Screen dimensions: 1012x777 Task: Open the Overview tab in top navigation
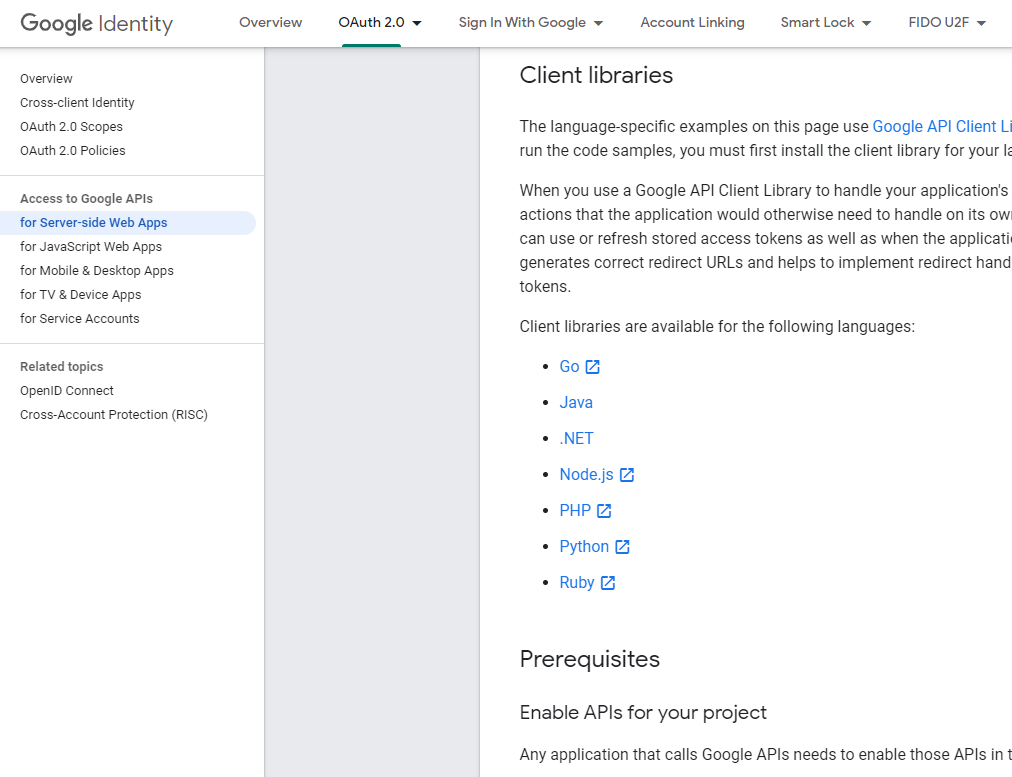coord(270,23)
